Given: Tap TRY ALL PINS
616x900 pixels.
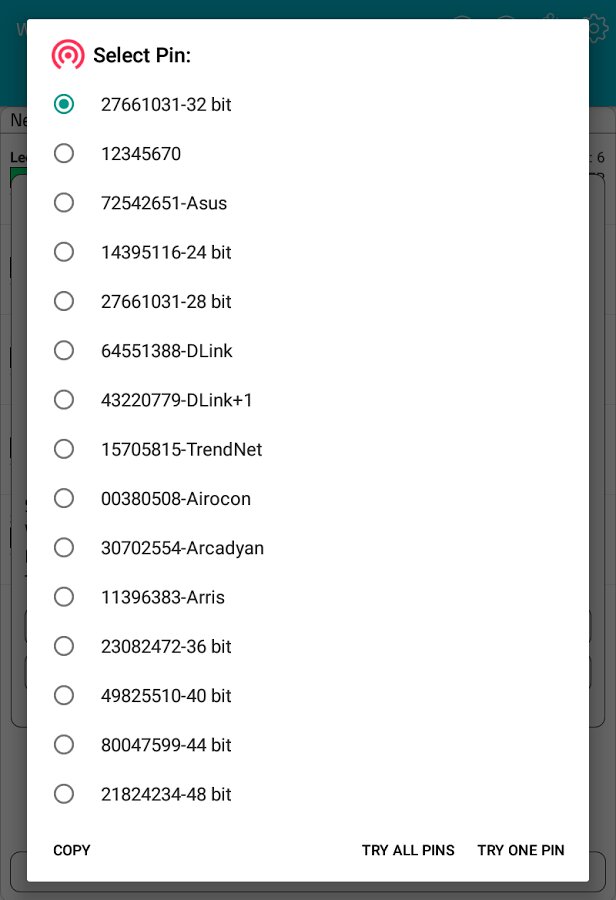Looking at the screenshot, I should tap(408, 850).
